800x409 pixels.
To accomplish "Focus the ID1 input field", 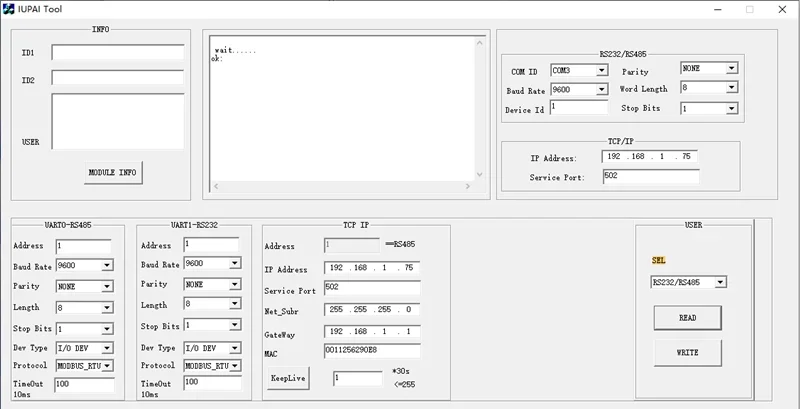I will (x=118, y=53).
